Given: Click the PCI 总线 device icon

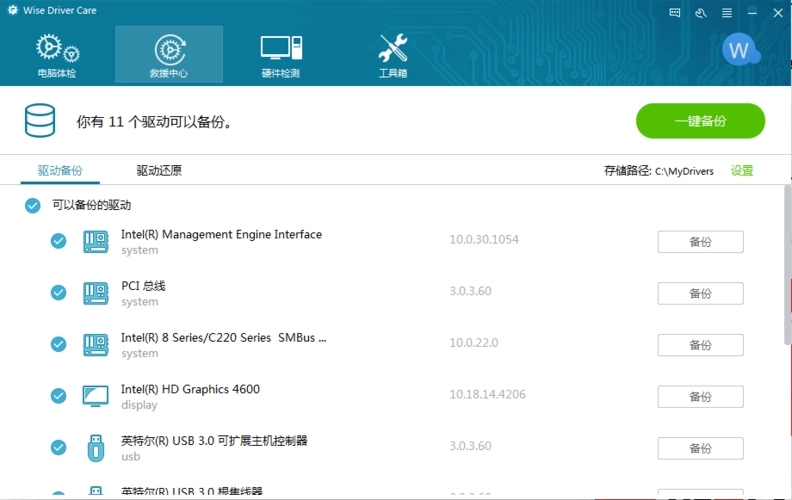Looking at the screenshot, I should (95, 293).
